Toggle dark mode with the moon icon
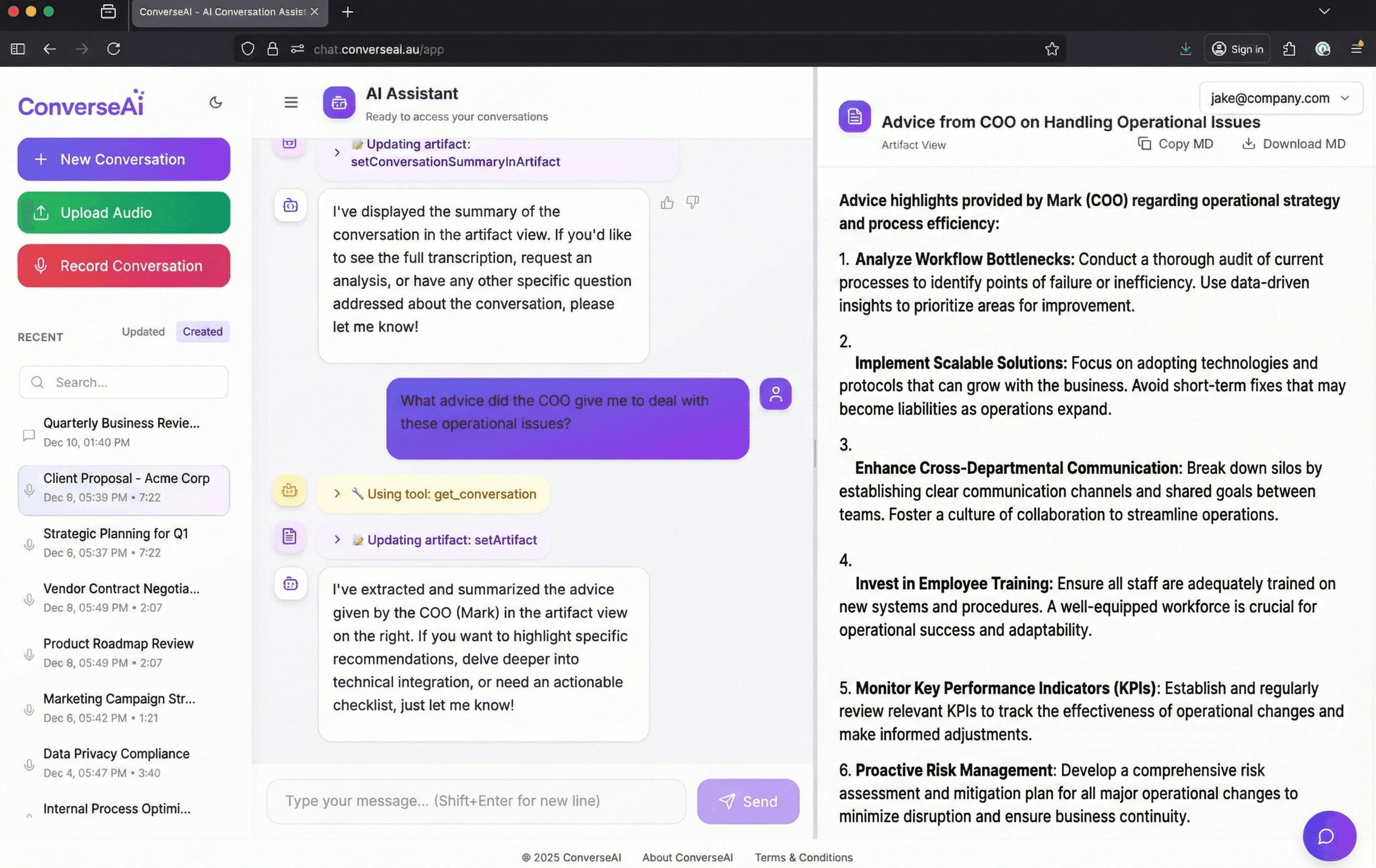The width and height of the screenshot is (1376, 868). coord(215,103)
